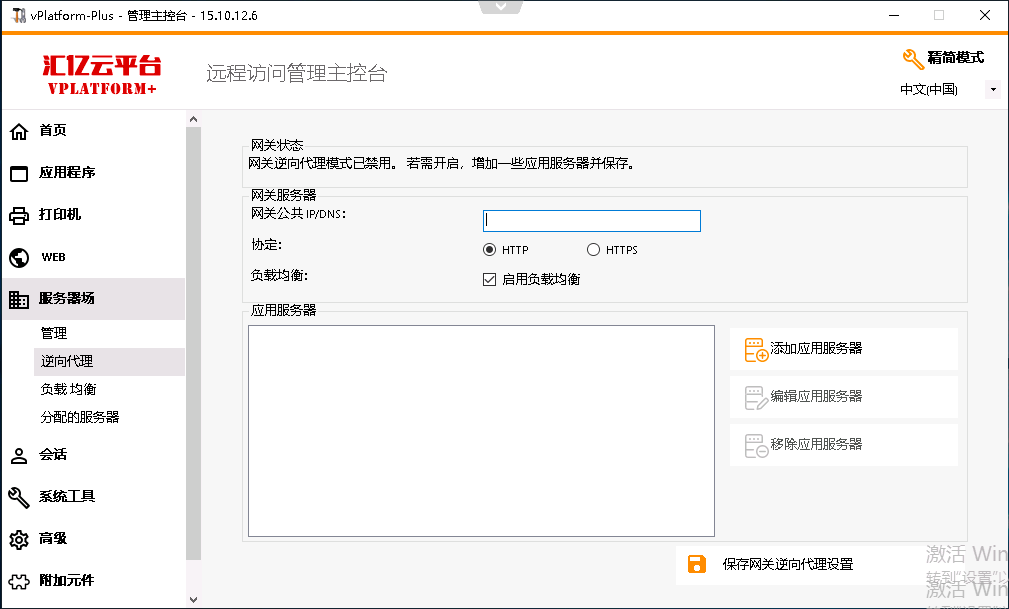Click the person icon for 会话
Image resolution: width=1009 pixels, height=609 pixels.
(x=19, y=455)
